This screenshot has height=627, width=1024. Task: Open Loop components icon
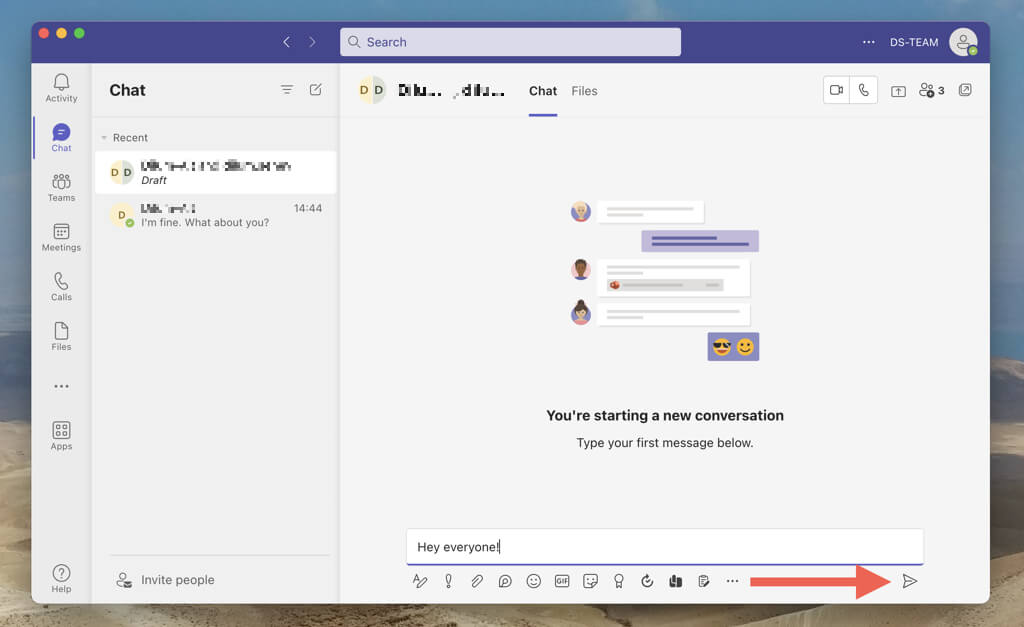pos(505,581)
